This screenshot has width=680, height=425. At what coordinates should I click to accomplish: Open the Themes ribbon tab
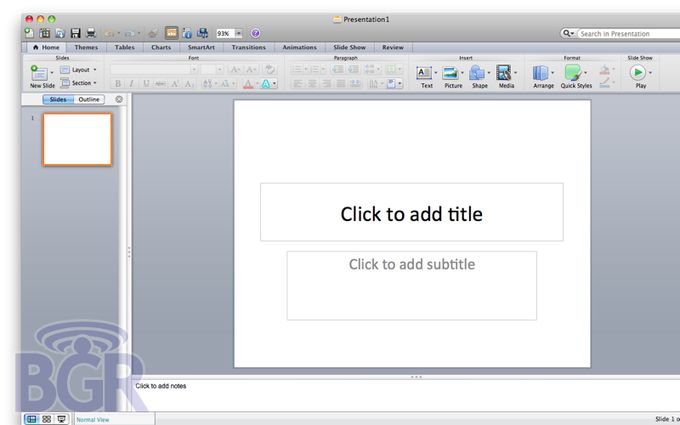(86, 47)
